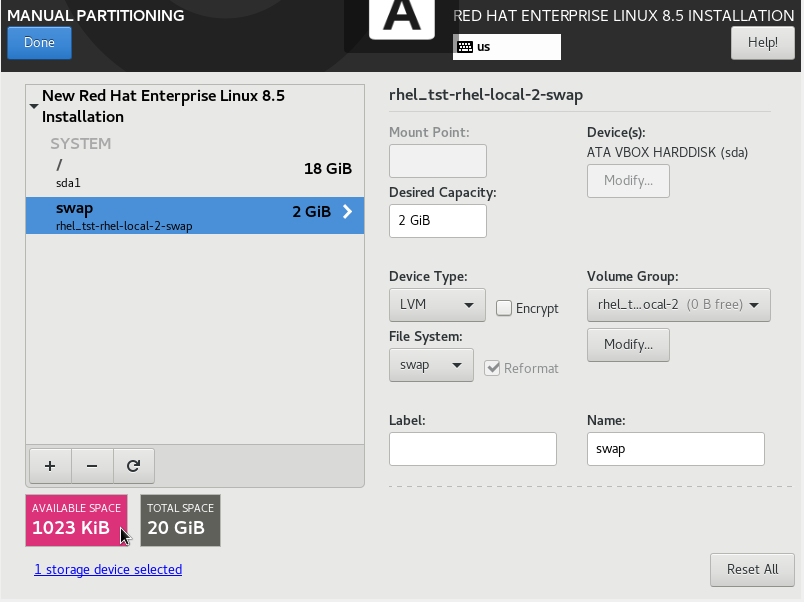Select the / sda1 18 GiB partition
The width and height of the screenshot is (804, 602).
(195, 174)
